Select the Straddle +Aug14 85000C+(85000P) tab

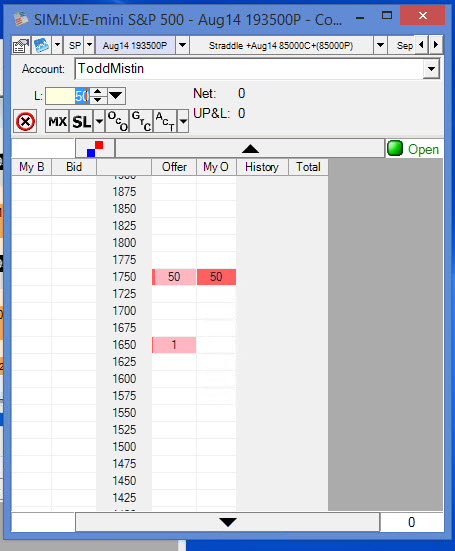(x=281, y=45)
